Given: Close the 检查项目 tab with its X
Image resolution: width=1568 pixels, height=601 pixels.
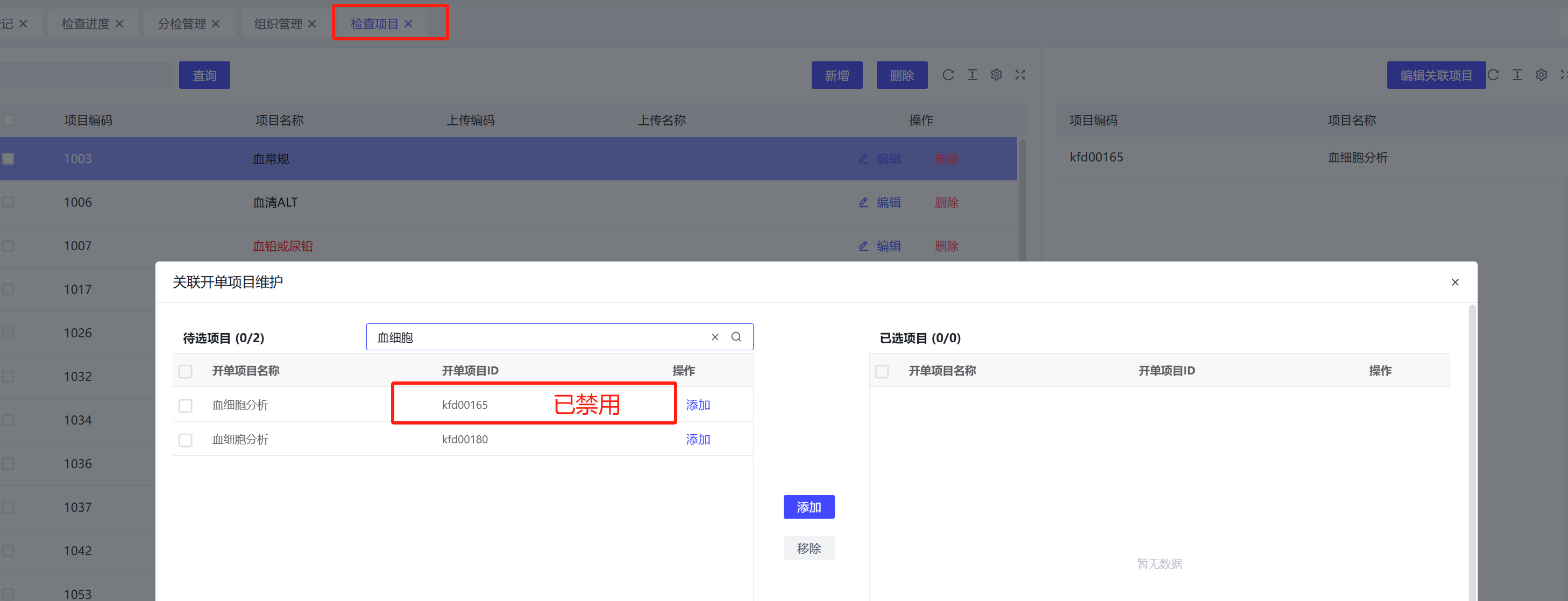Looking at the screenshot, I should tap(408, 24).
